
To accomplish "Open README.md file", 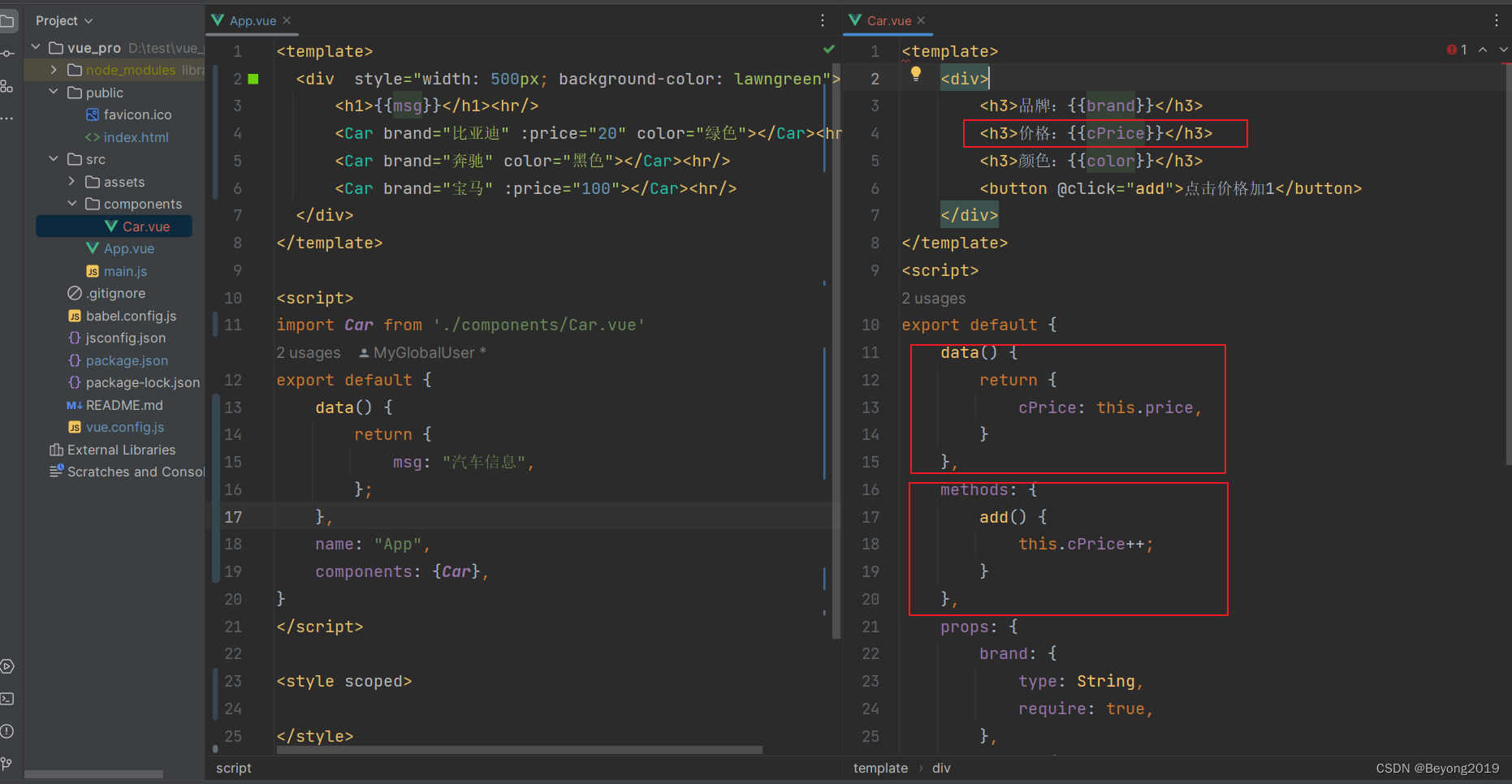I will coord(115,405).
